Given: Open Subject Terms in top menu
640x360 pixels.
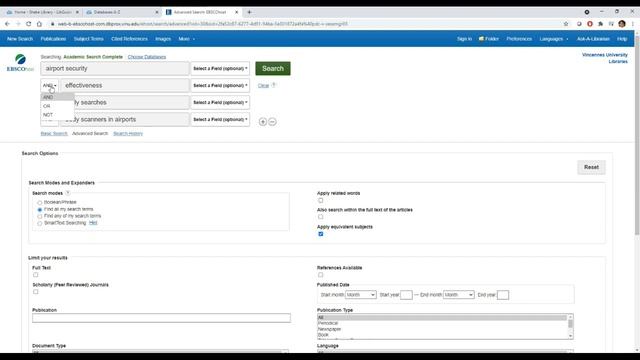Looking at the screenshot, I should 89,39.
